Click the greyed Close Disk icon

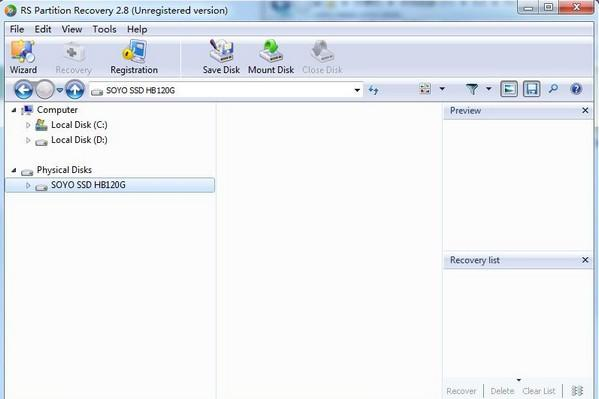point(322,57)
